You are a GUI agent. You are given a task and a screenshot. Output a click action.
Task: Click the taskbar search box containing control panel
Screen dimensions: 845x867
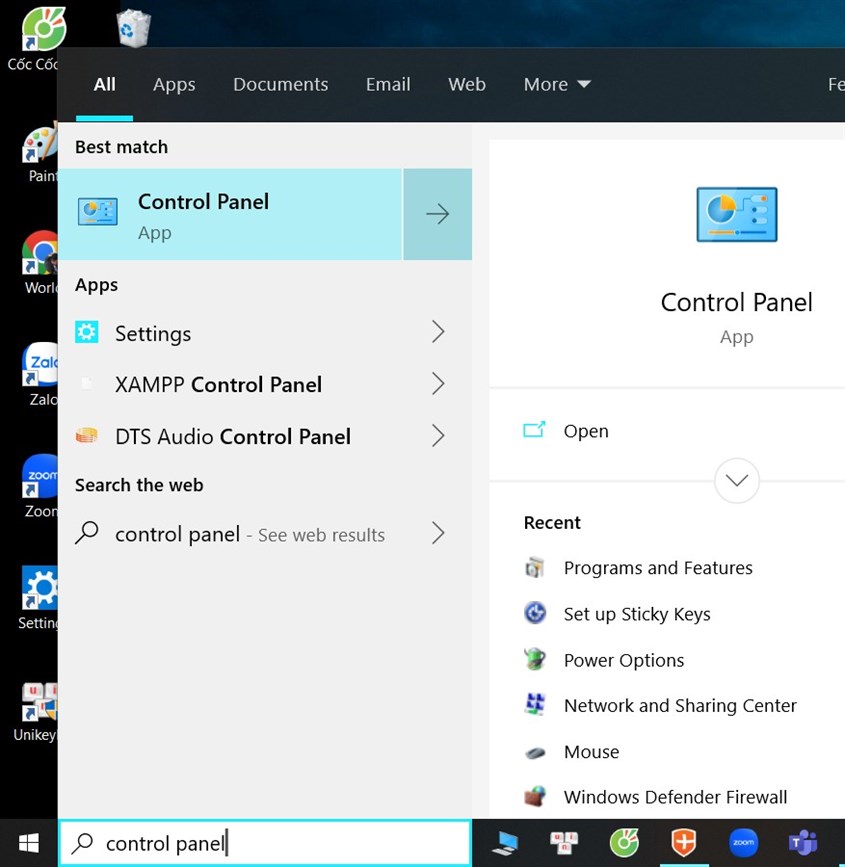(265, 843)
